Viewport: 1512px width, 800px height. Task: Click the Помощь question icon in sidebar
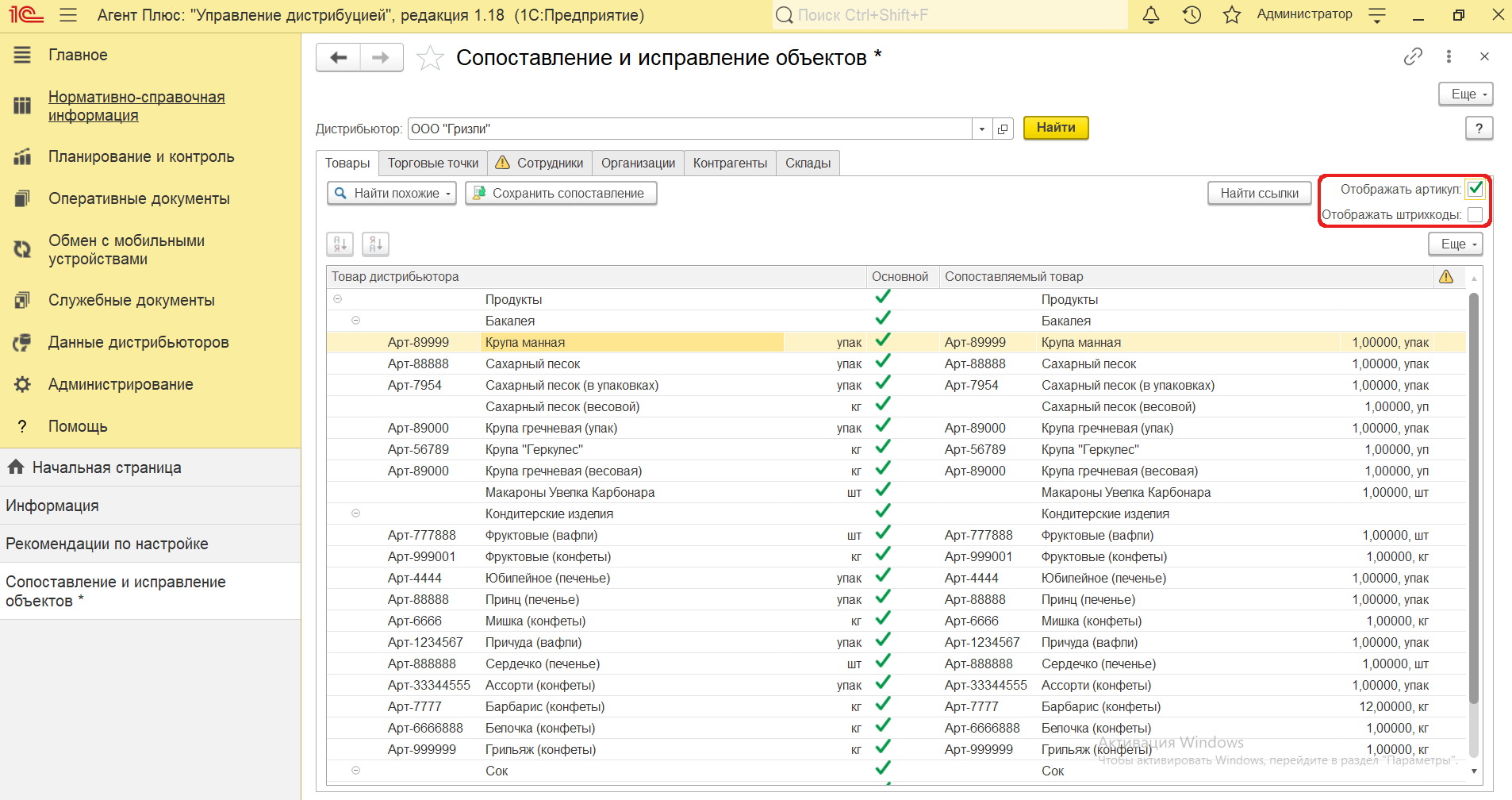[x=22, y=426]
